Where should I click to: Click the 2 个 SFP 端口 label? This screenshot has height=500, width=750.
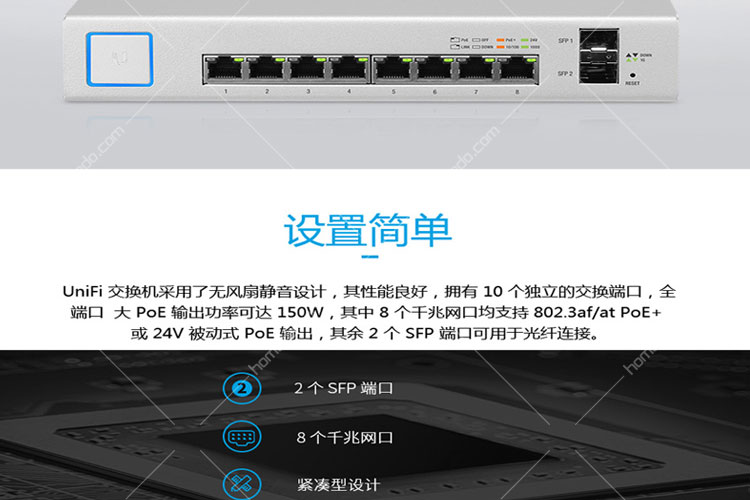tap(343, 388)
